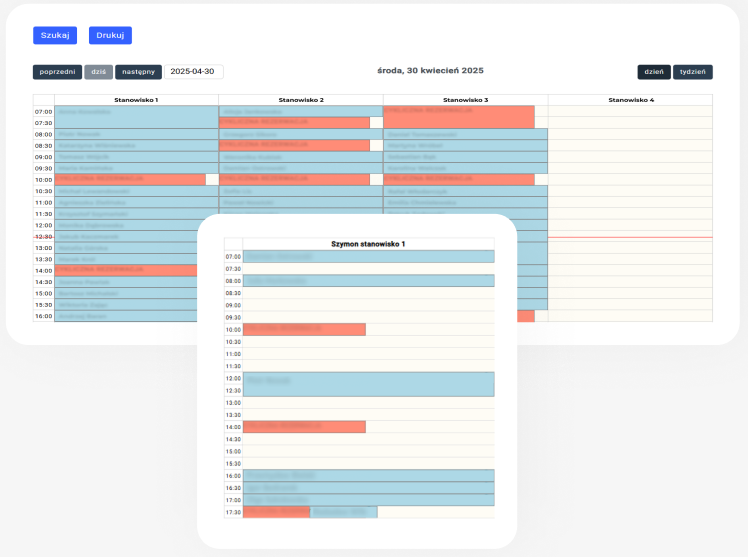Click empty 08:00 slot in Stanowisko 4

click(630, 134)
